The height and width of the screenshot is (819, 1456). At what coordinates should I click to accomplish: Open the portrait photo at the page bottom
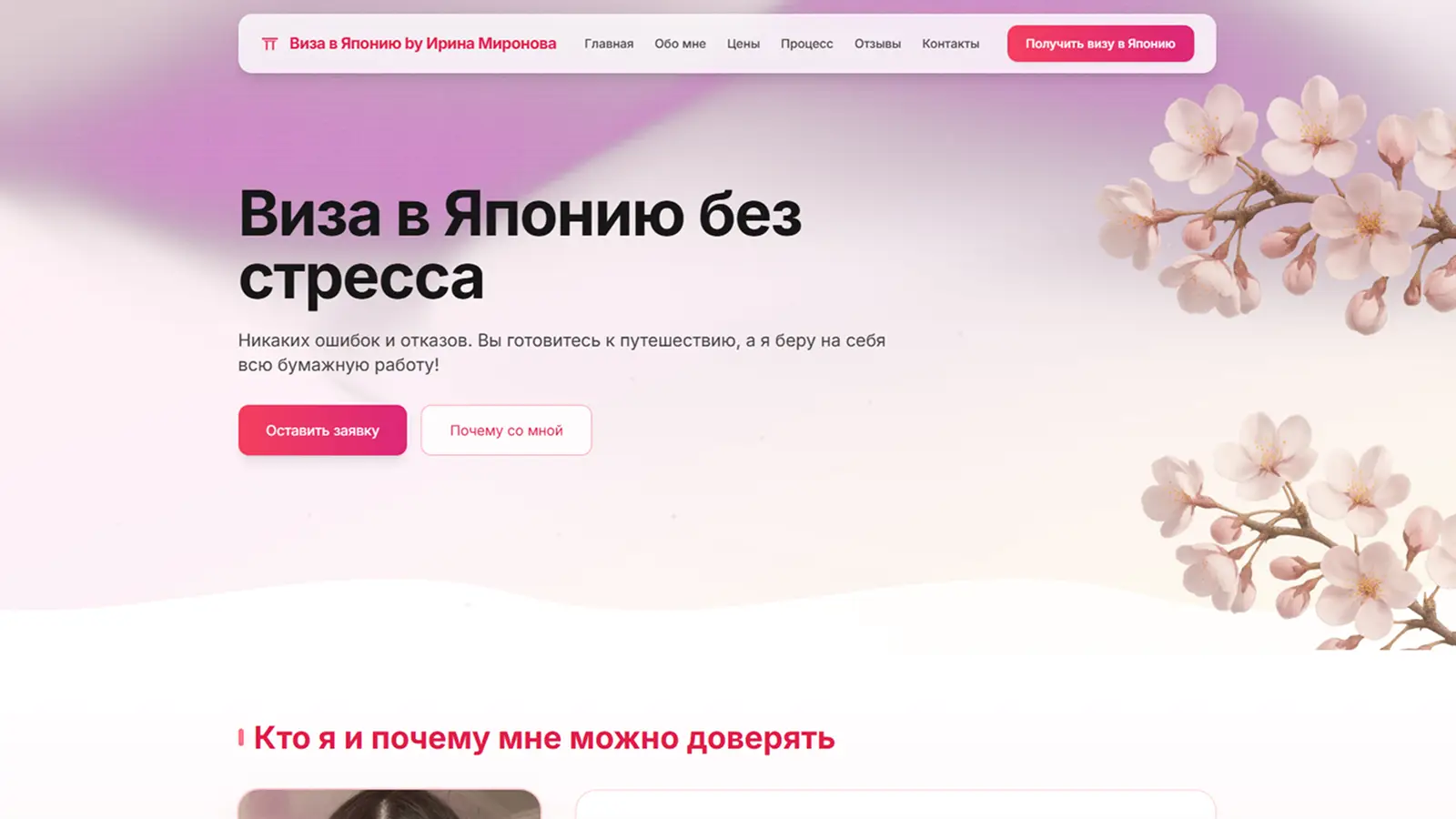tap(389, 804)
